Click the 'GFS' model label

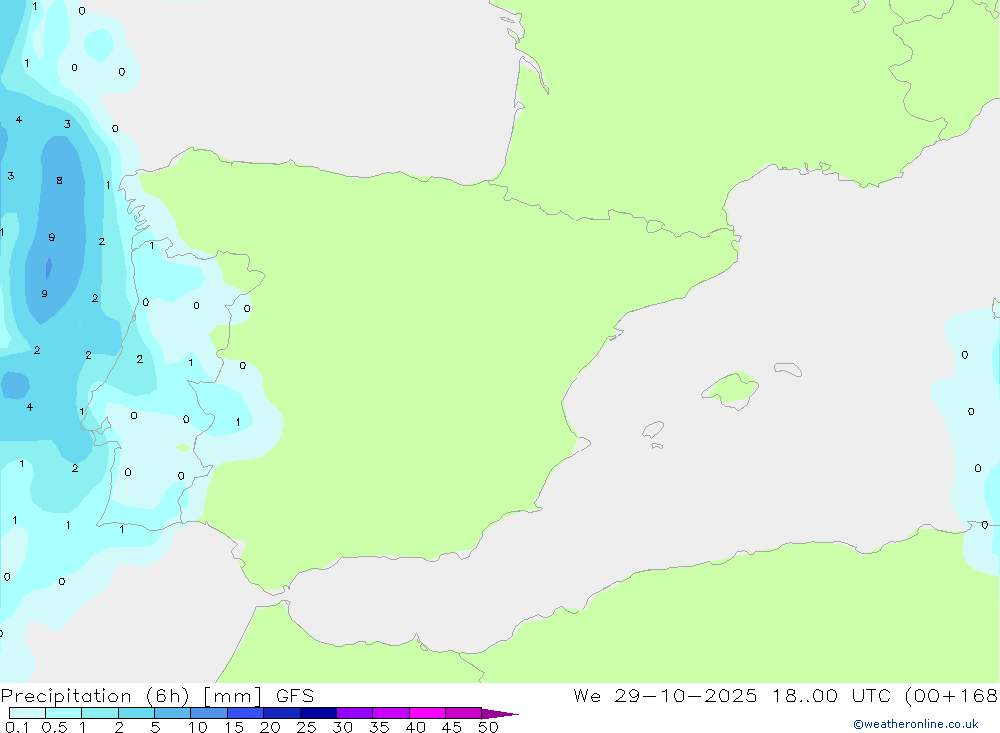click(295, 696)
